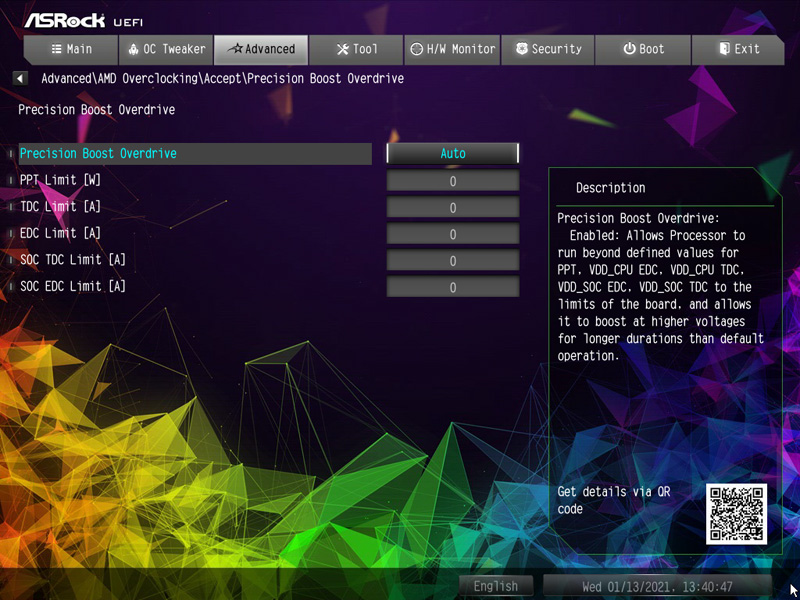Image resolution: width=800 pixels, height=600 pixels.
Task: Select the TDC Limit [A] label
Action: 60,207
